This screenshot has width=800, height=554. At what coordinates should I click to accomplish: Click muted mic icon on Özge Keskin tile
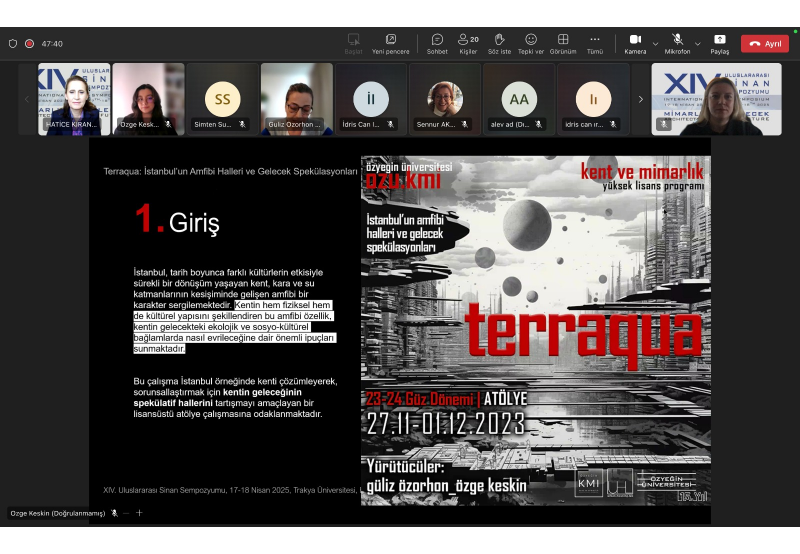(168, 124)
